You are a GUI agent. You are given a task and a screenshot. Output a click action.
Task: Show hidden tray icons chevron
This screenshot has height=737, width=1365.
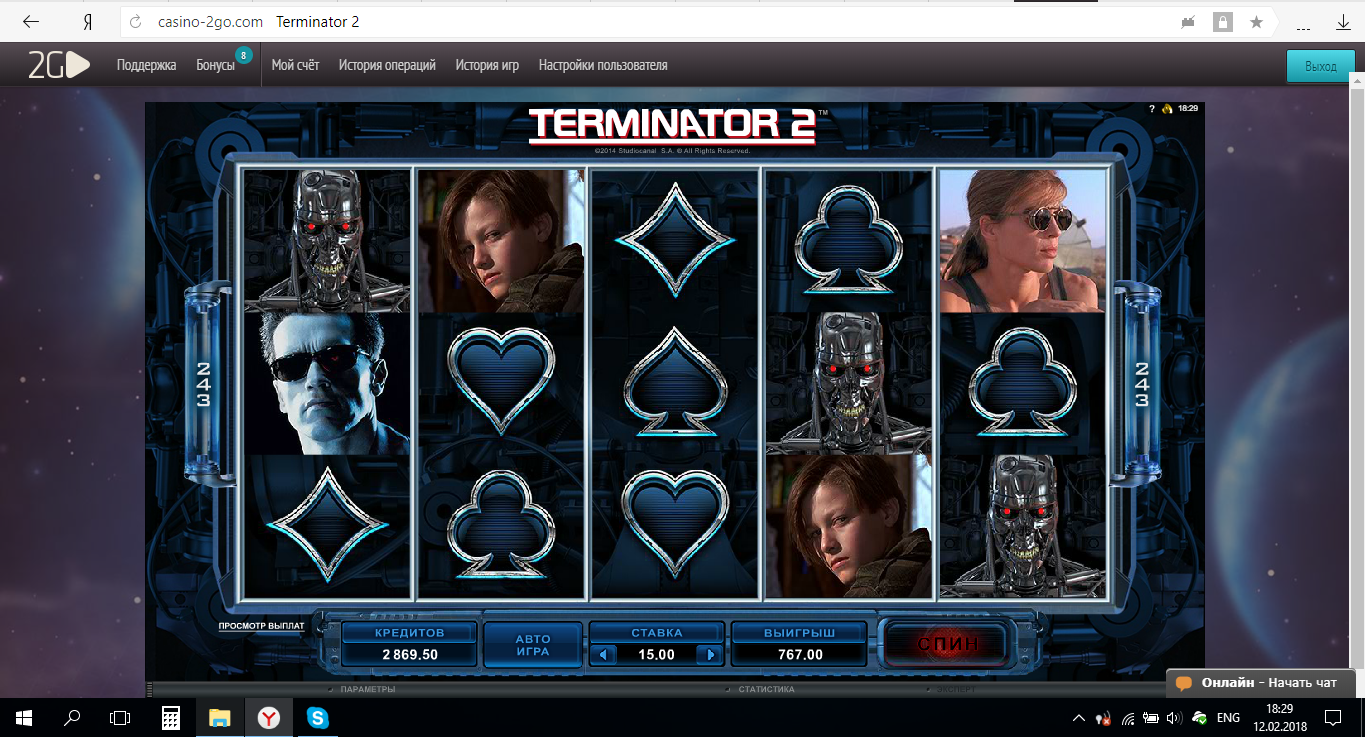[1079, 718]
